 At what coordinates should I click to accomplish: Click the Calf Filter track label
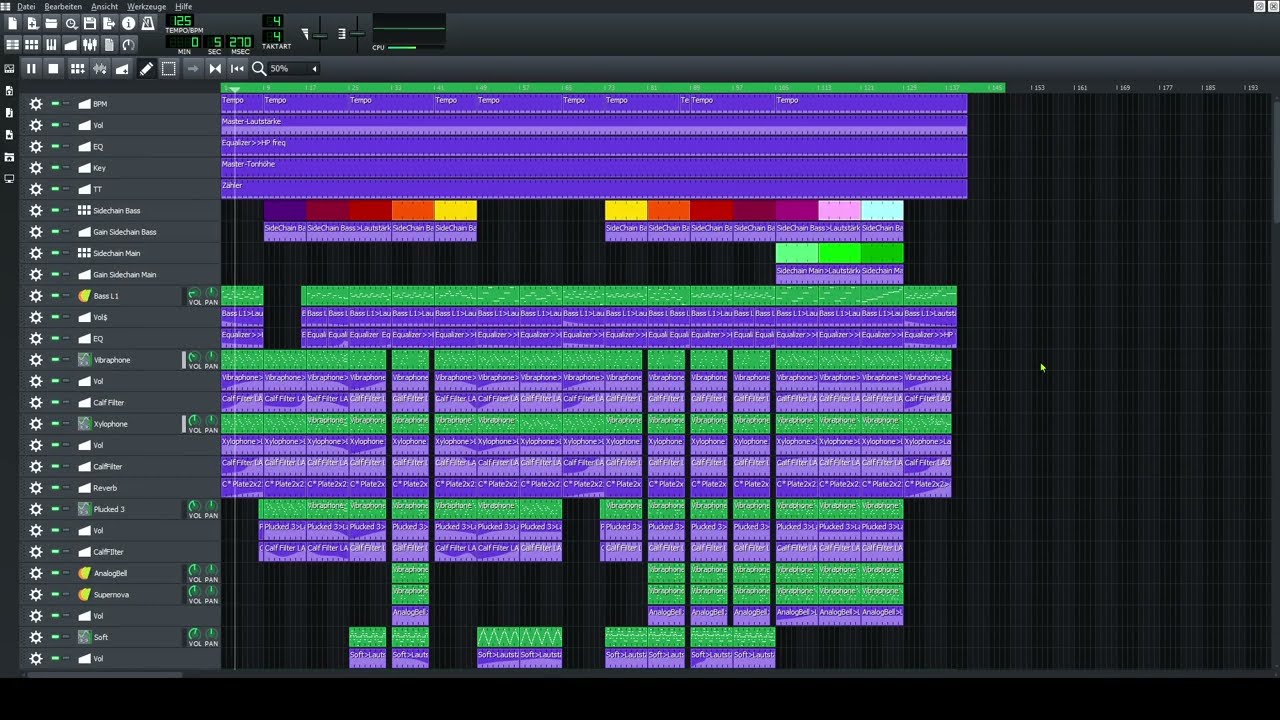click(x=108, y=402)
